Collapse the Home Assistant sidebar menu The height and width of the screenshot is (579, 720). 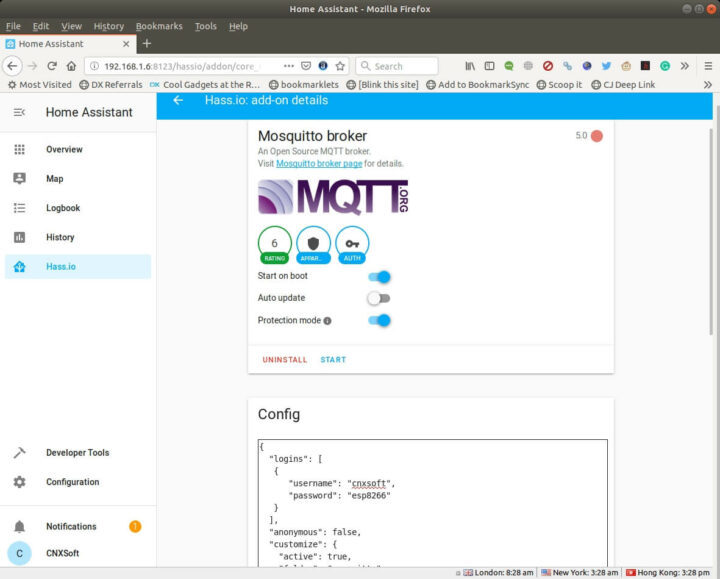(19, 112)
